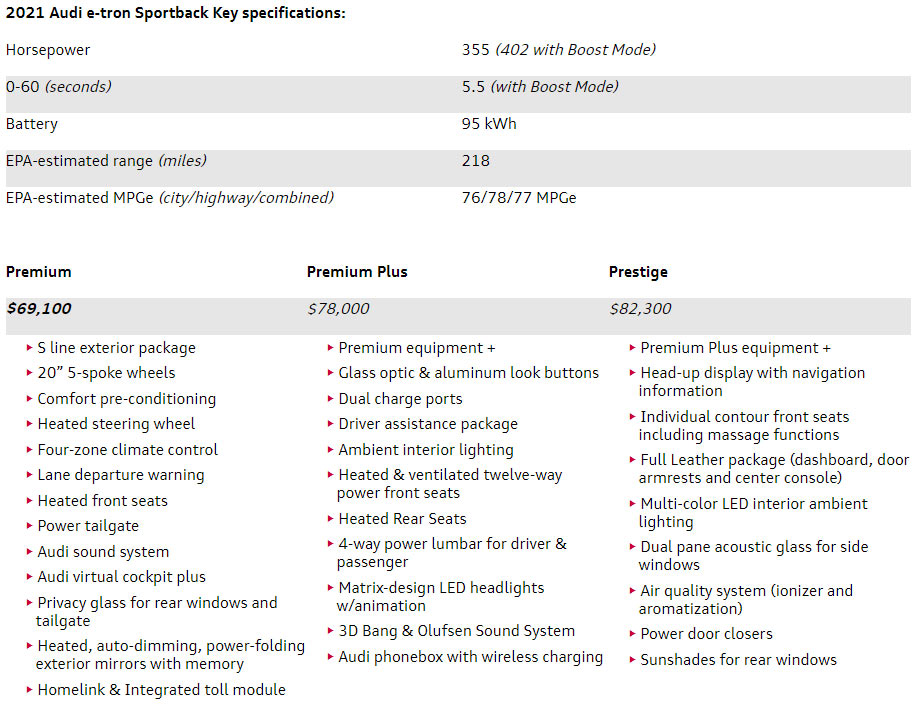918x706 pixels.
Task: Click the bullet next to Power tailgate
Action: click(29, 526)
